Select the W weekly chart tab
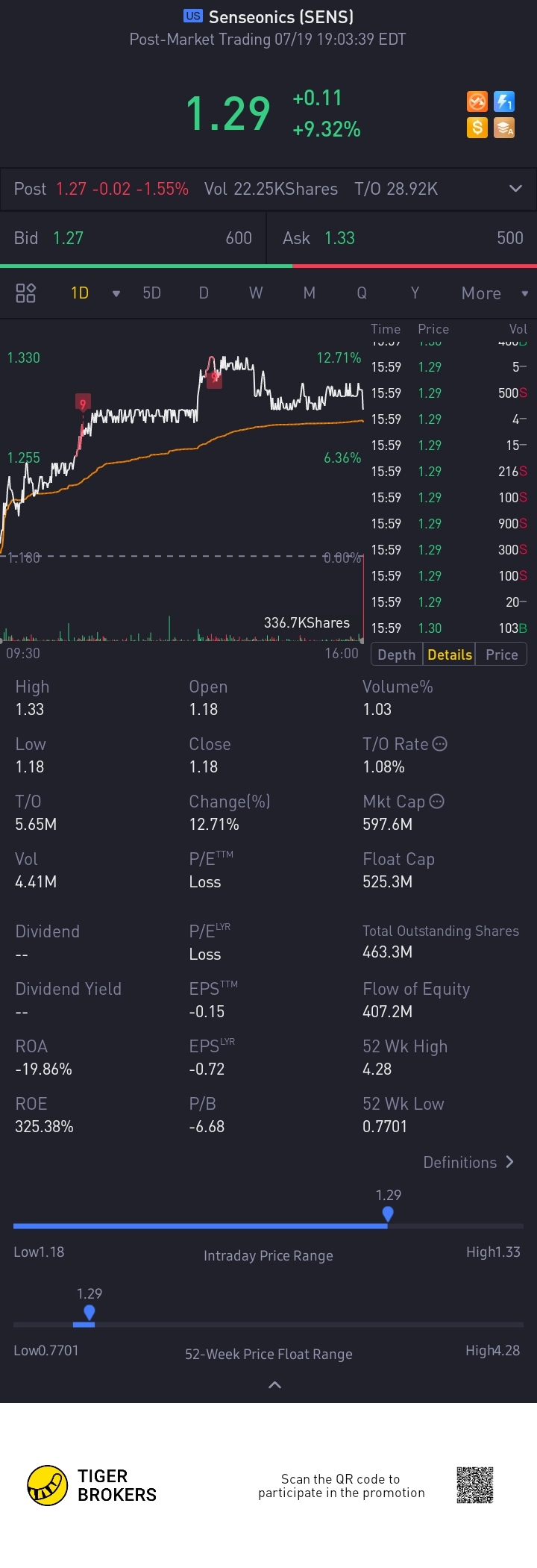The height and width of the screenshot is (1568, 537). click(x=256, y=293)
